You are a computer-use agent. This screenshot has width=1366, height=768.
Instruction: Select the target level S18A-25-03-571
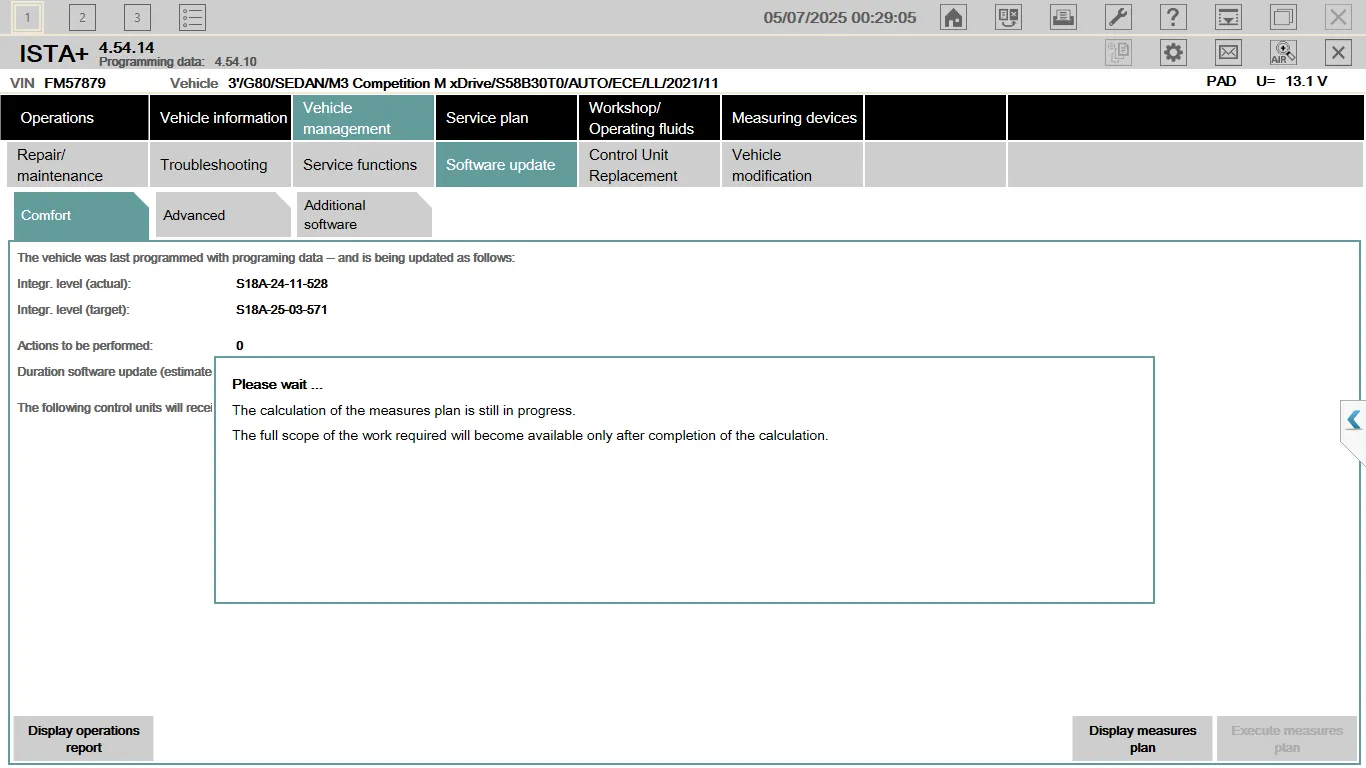[282, 310]
